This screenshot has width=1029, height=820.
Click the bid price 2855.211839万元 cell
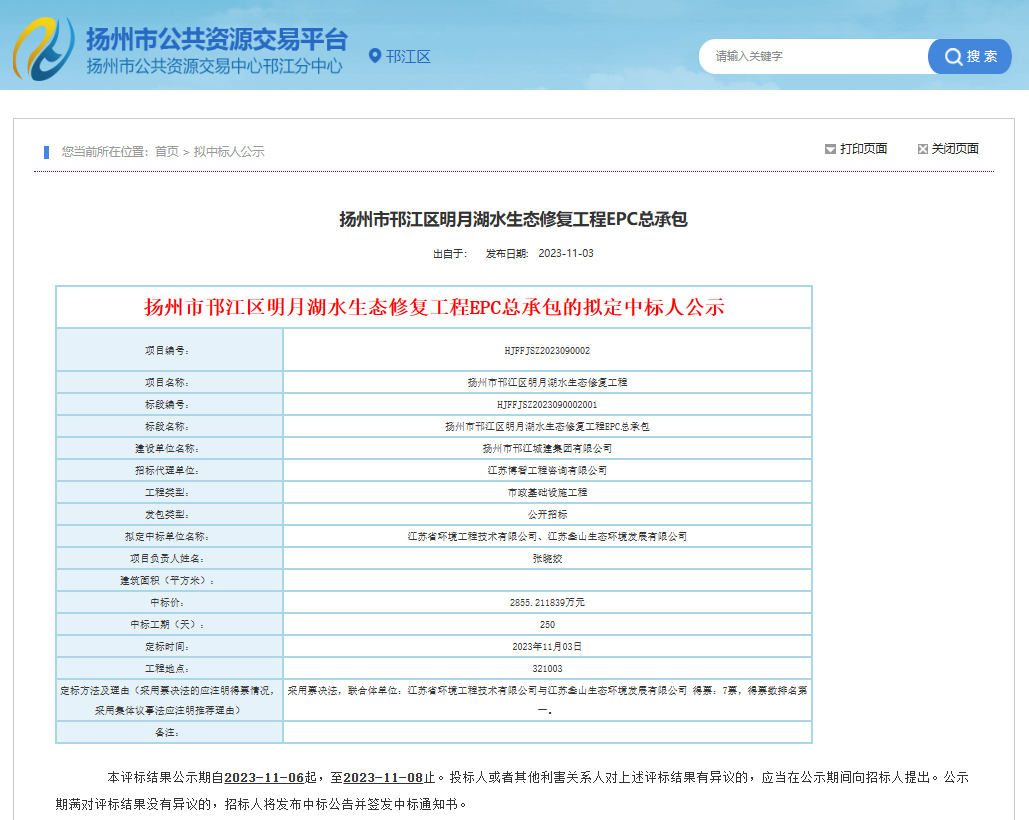pos(547,602)
